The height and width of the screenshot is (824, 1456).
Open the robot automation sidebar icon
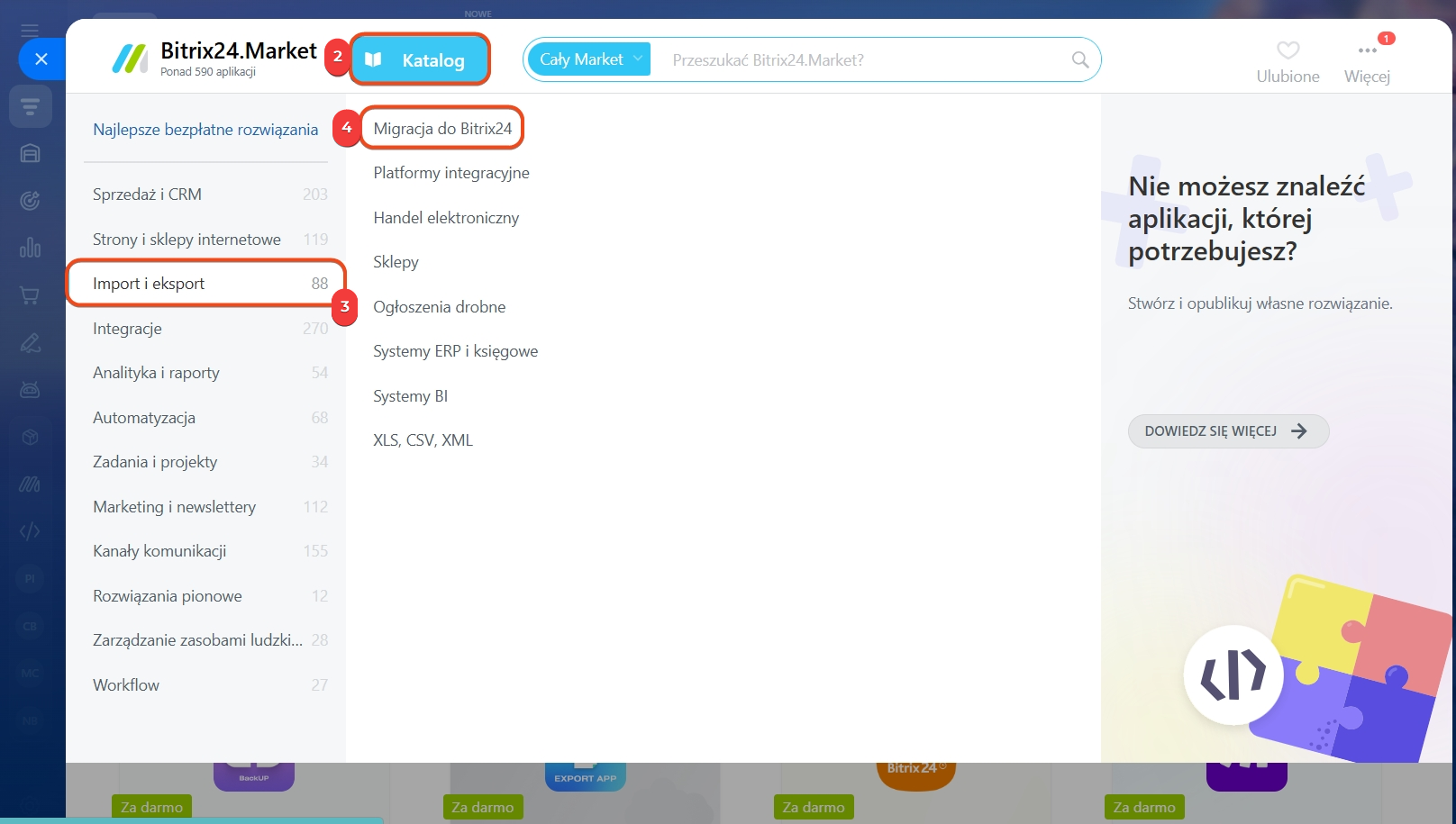click(x=30, y=389)
